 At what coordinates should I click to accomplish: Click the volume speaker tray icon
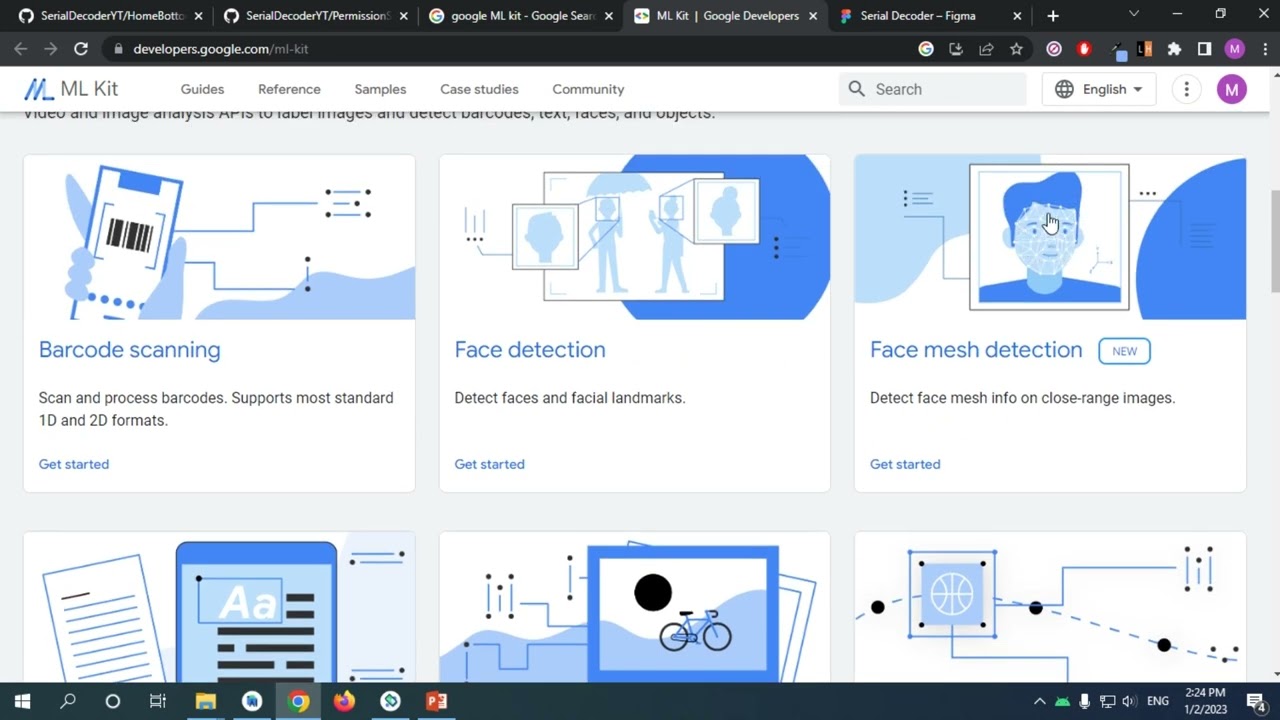[1129, 701]
